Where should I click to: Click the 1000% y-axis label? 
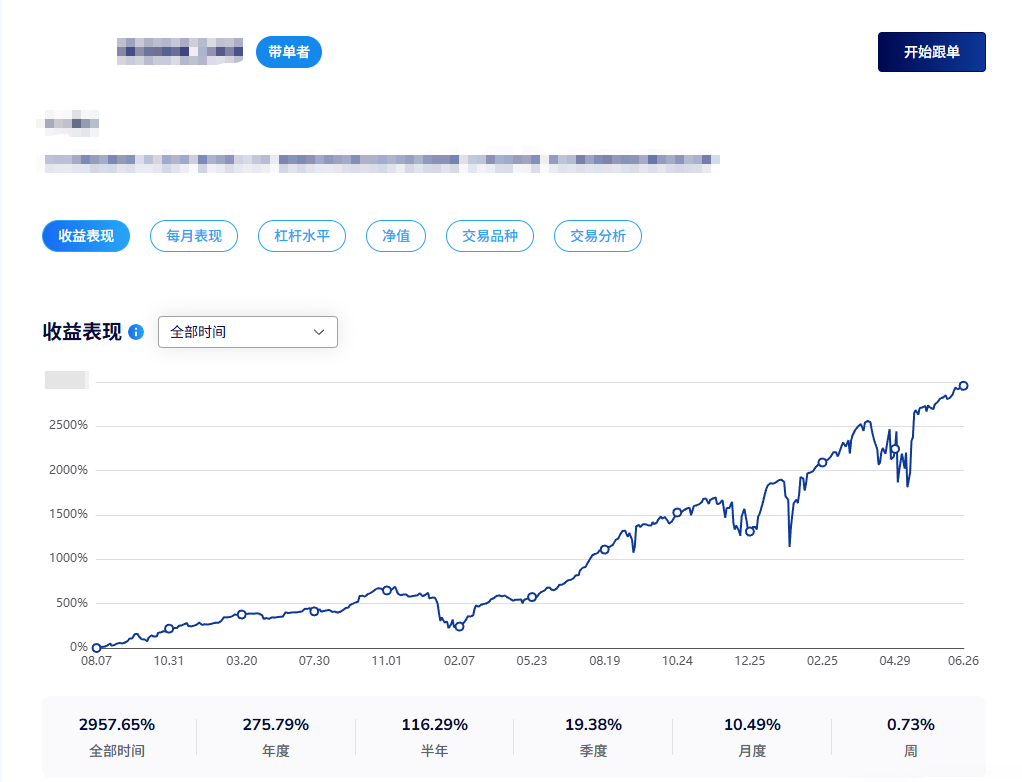tap(68, 558)
